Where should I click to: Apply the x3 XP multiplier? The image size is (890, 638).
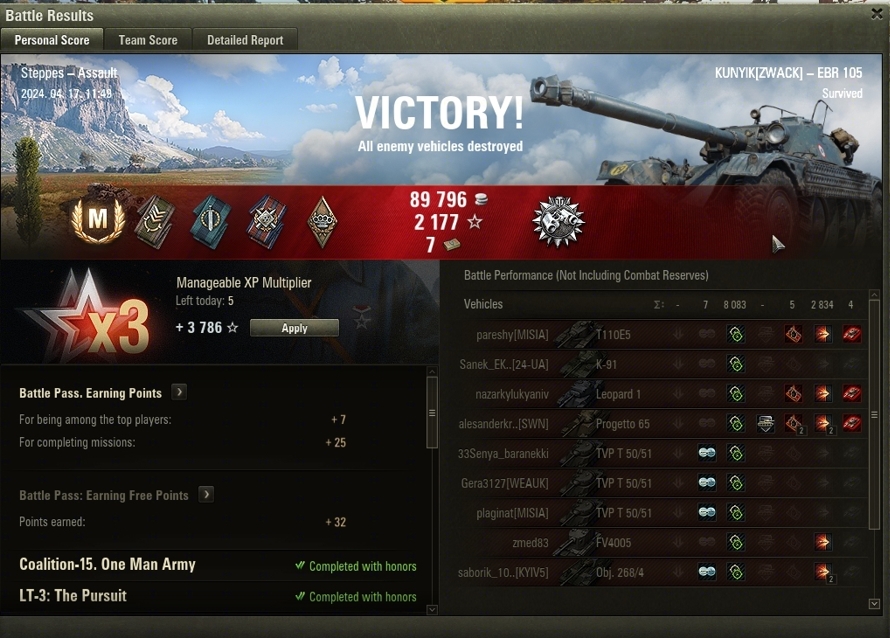[x=294, y=328]
